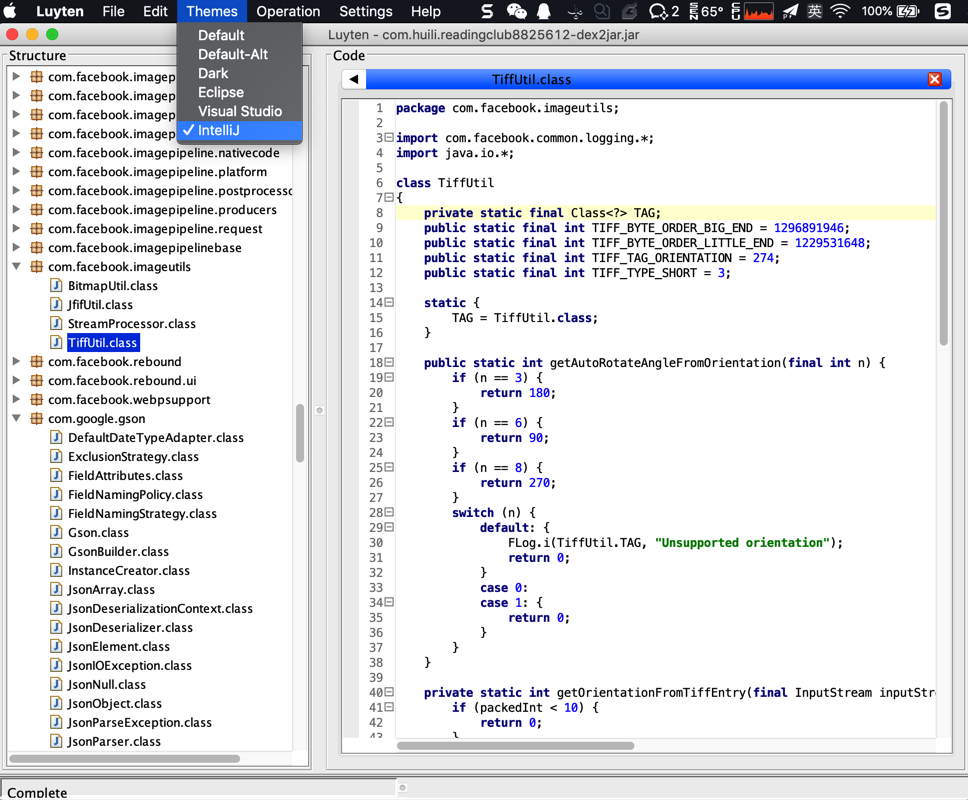Click the battery status icon

click(908, 11)
